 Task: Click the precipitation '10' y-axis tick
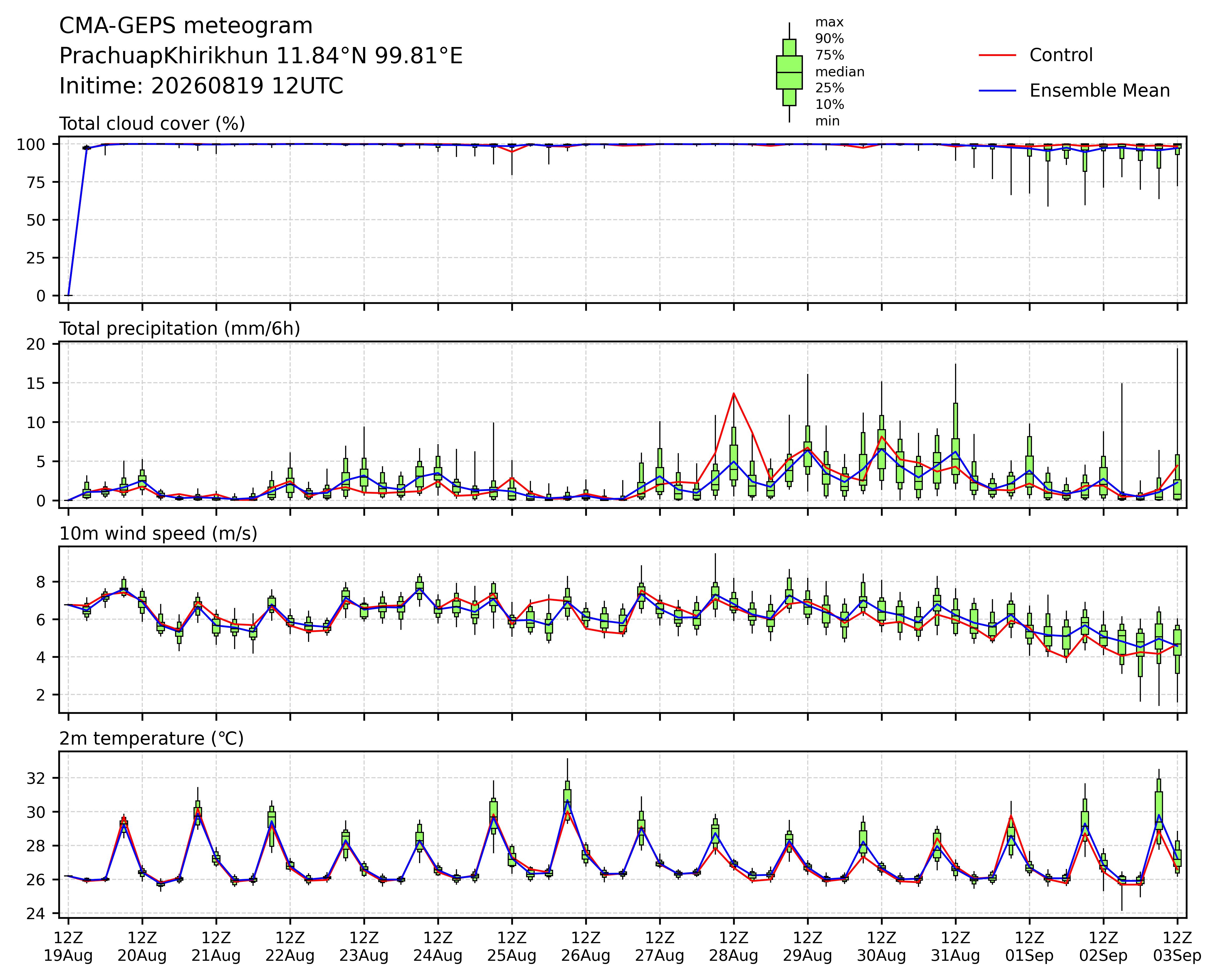coord(36,422)
